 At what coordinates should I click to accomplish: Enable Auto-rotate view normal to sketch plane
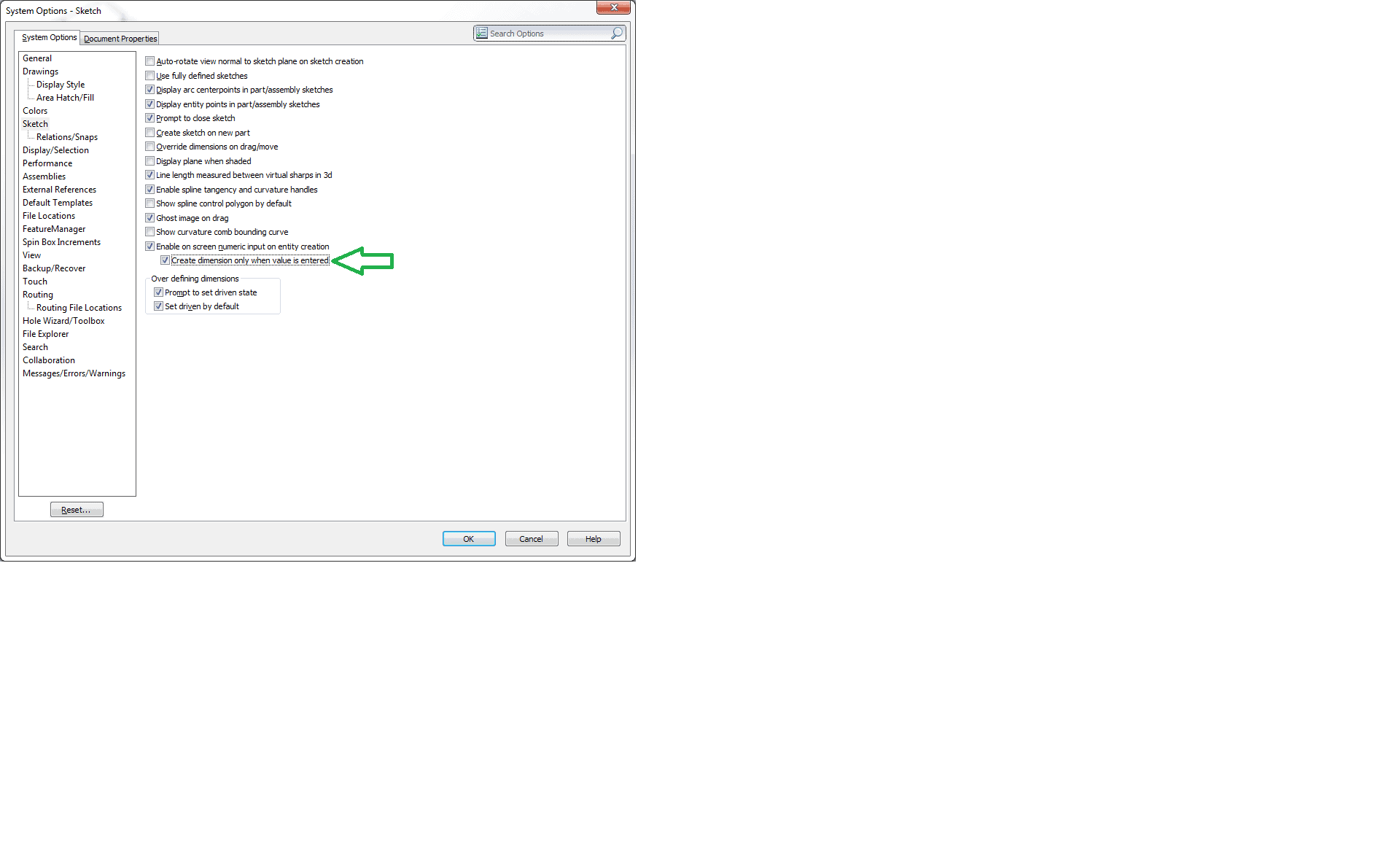pos(149,61)
